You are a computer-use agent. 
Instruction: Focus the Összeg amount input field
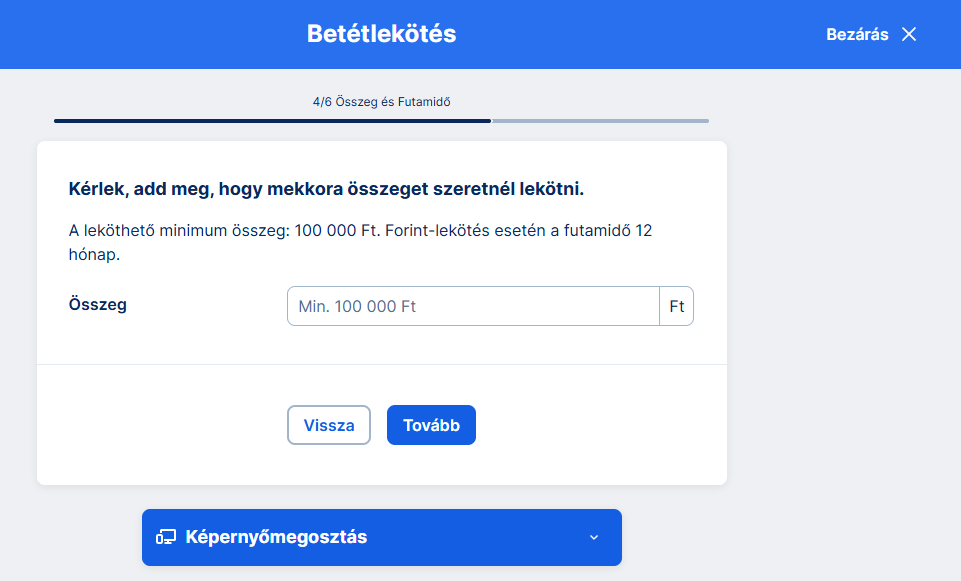(472, 306)
